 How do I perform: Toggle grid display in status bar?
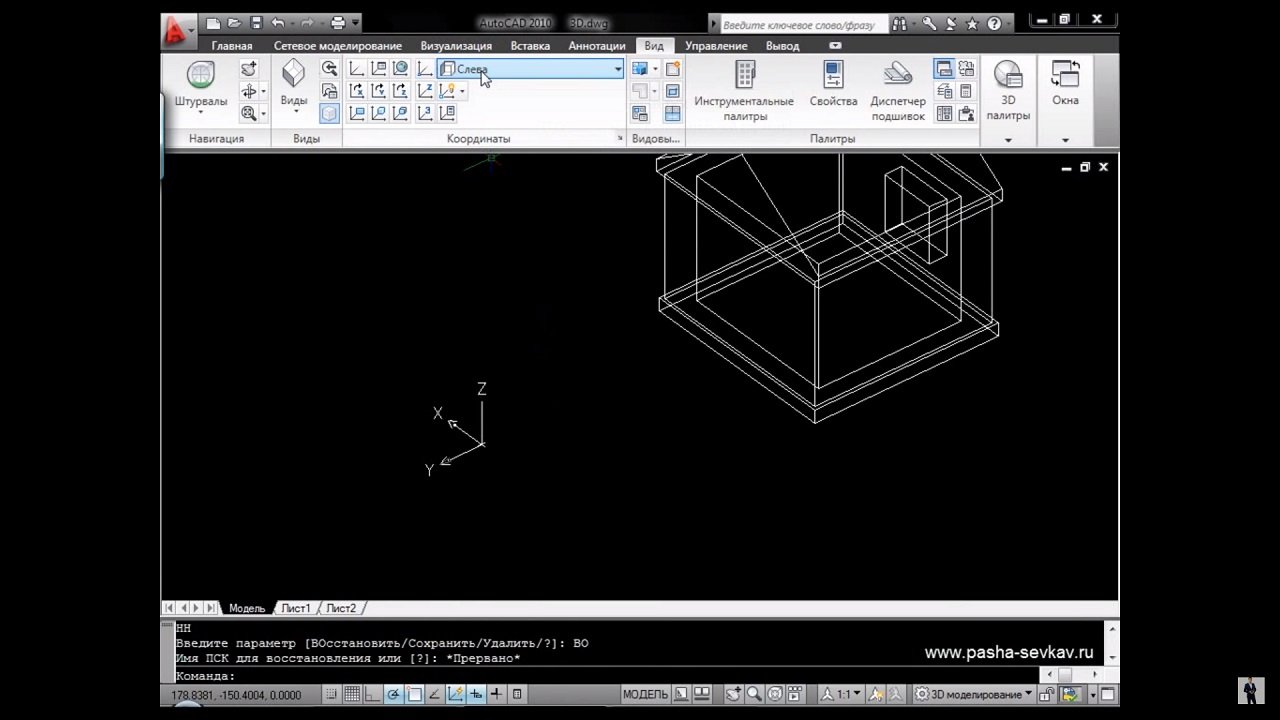(x=352, y=694)
